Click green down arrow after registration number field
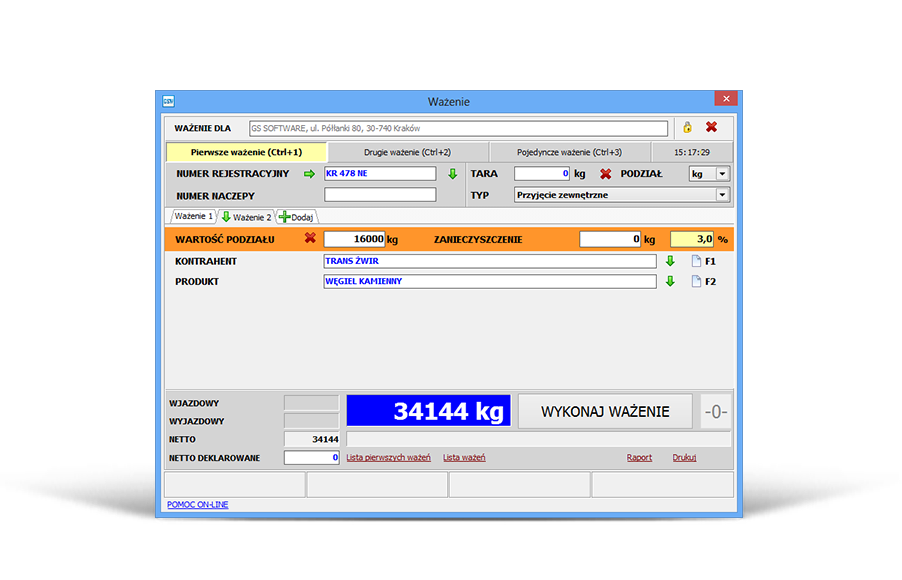 [x=452, y=174]
